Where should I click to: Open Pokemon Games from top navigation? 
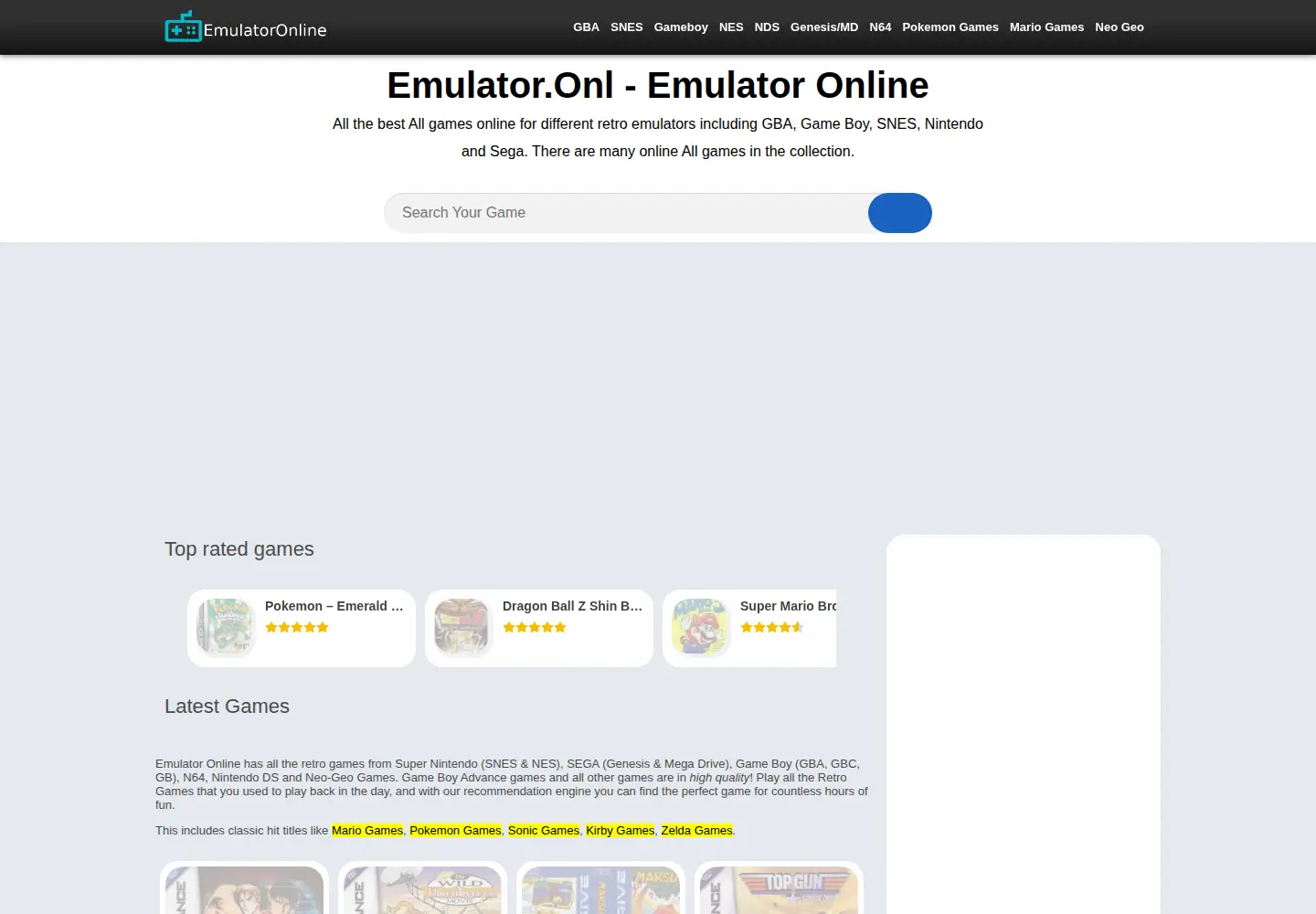tap(950, 27)
